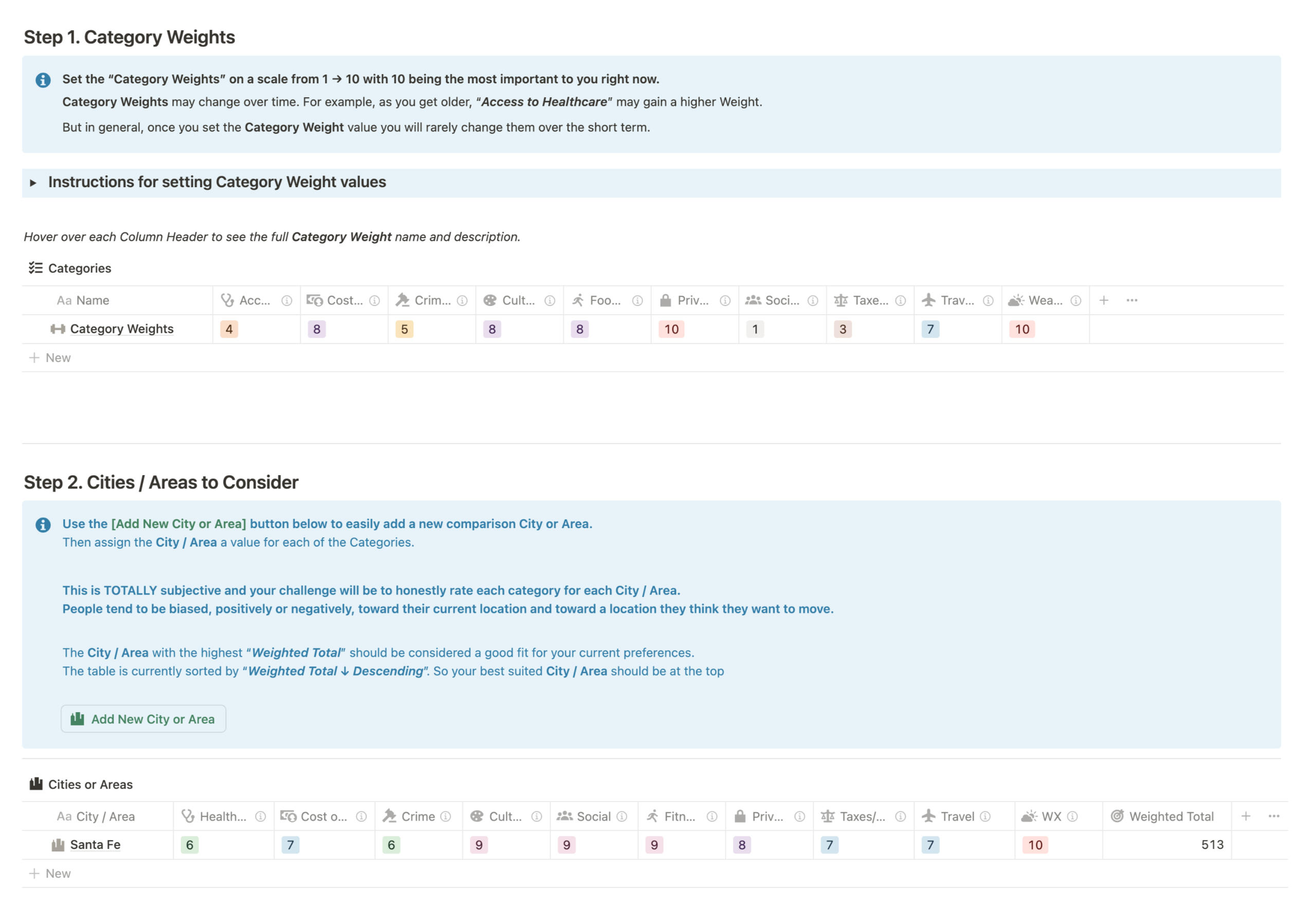Click the info icon next to the WX column
1316x908 pixels.
1072,816
